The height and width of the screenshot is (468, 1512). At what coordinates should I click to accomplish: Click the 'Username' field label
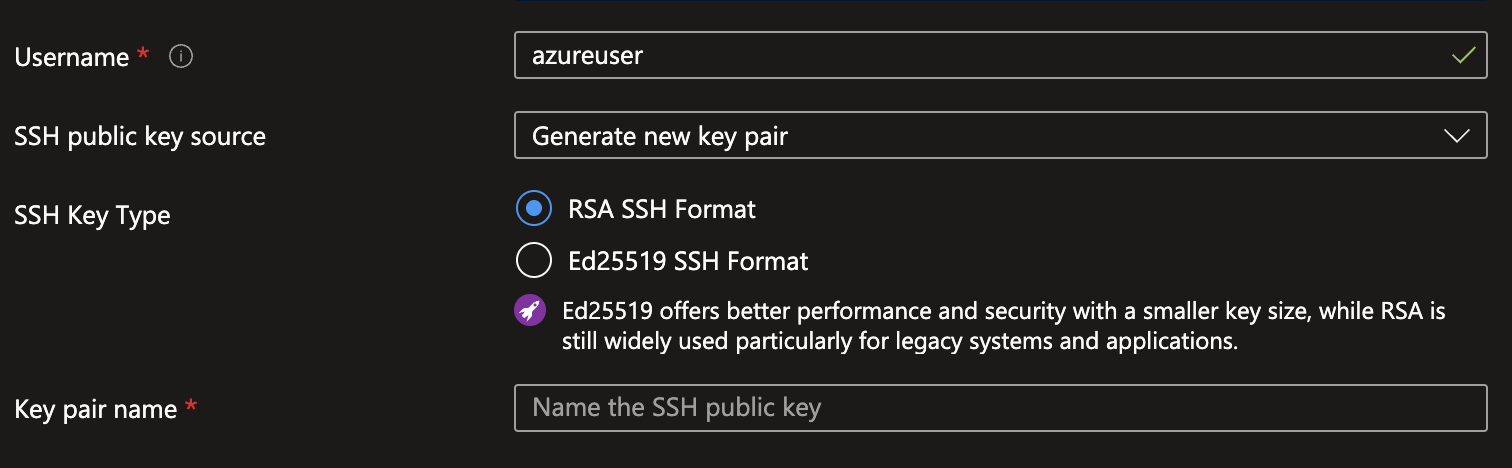tap(72, 57)
